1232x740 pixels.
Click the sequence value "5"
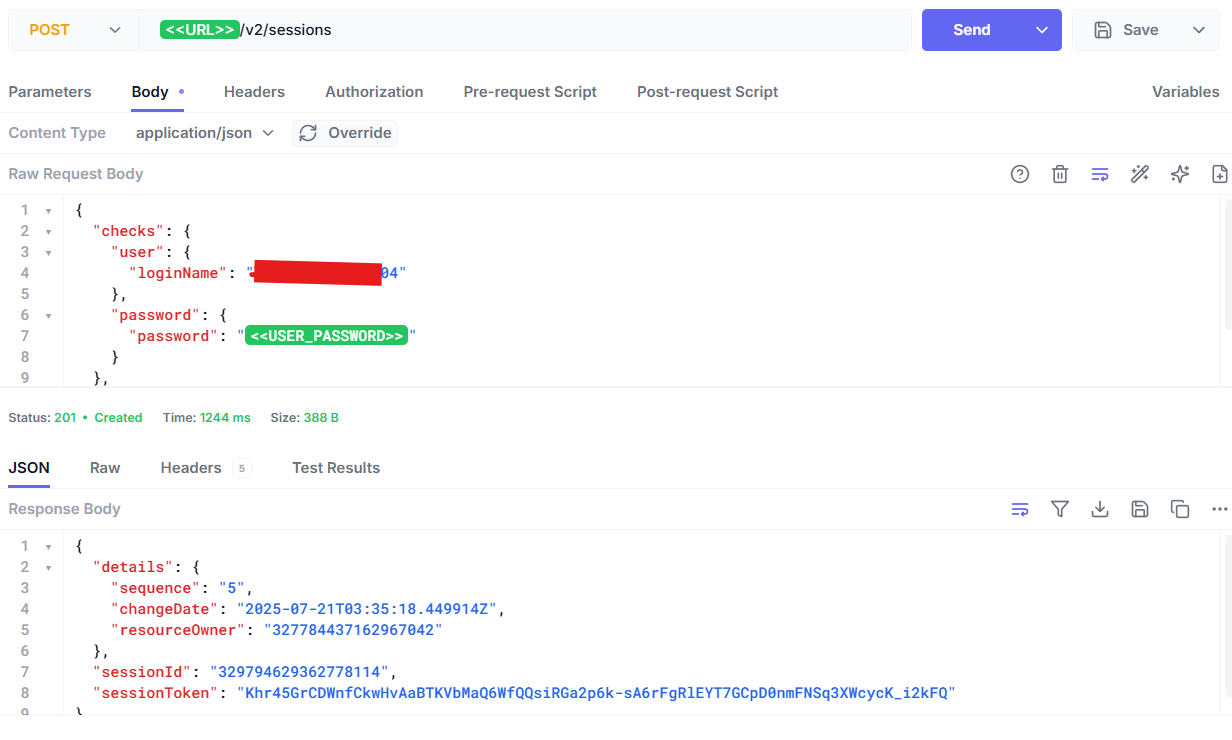click(232, 588)
